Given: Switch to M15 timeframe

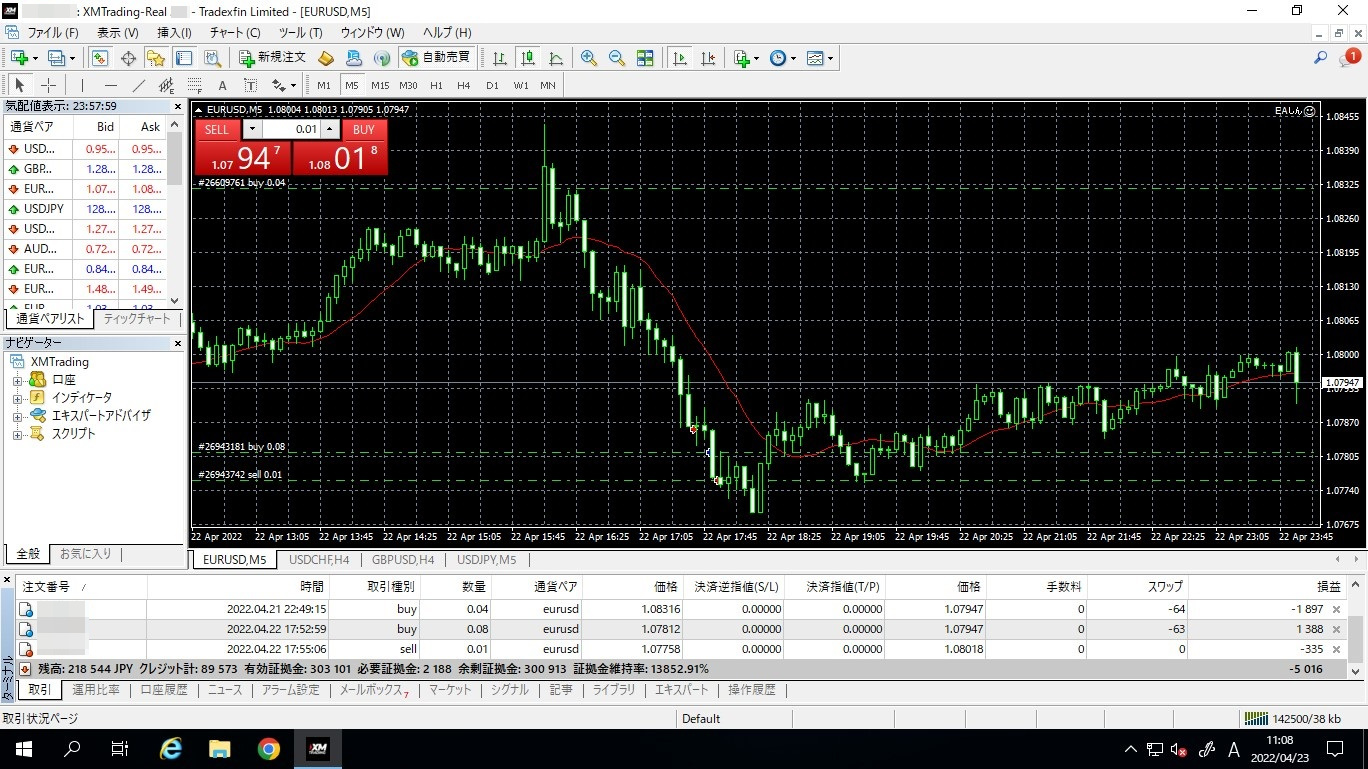Looking at the screenshot, I should coord(380,85).
